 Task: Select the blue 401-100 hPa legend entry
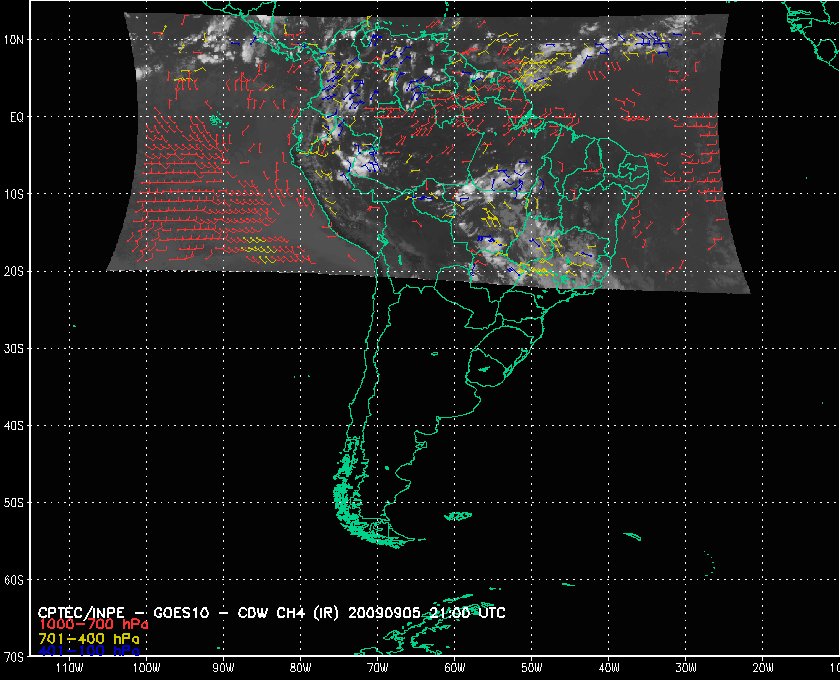click(x=89, y=651)
